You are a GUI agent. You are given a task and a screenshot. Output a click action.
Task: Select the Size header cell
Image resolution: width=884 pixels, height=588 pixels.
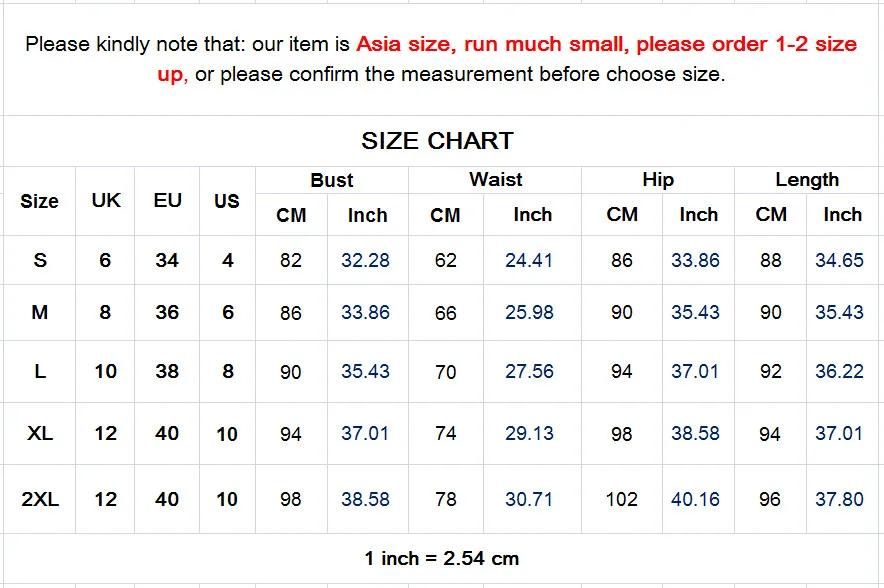(40, 201)
